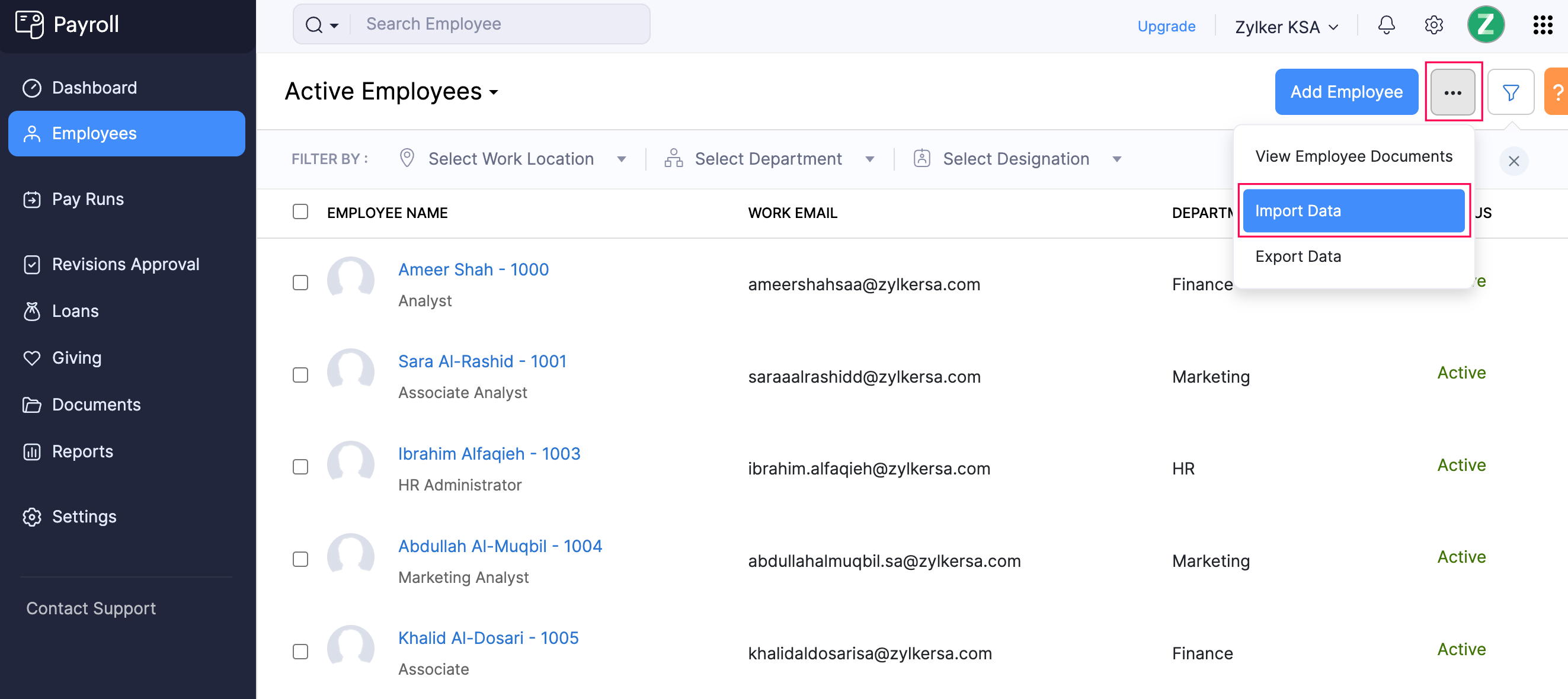Screen dimensions: 1568x699
Task: Click the Department hierarchy icon
Action: [673, 158]
